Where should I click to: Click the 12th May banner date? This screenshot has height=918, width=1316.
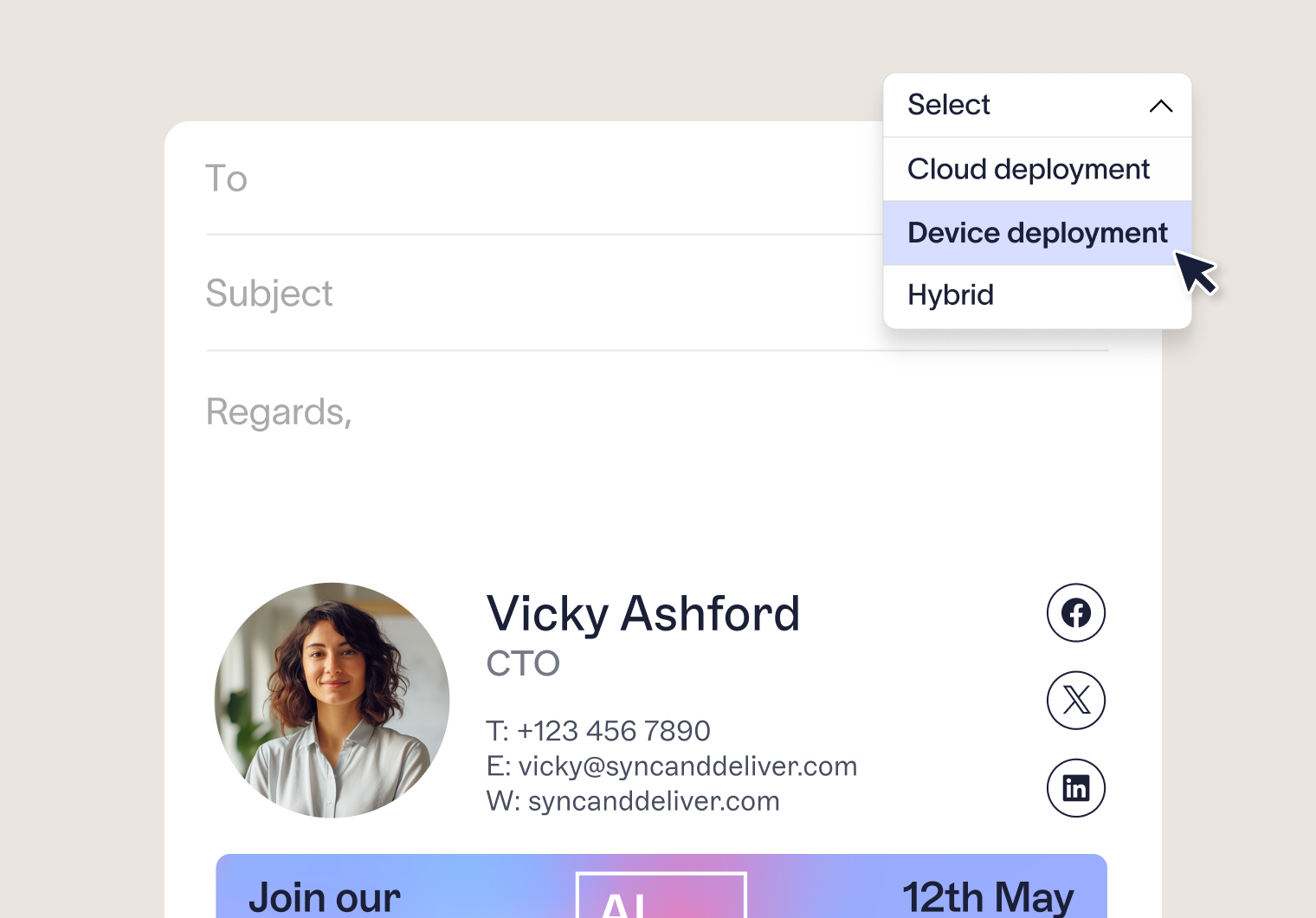988,897
